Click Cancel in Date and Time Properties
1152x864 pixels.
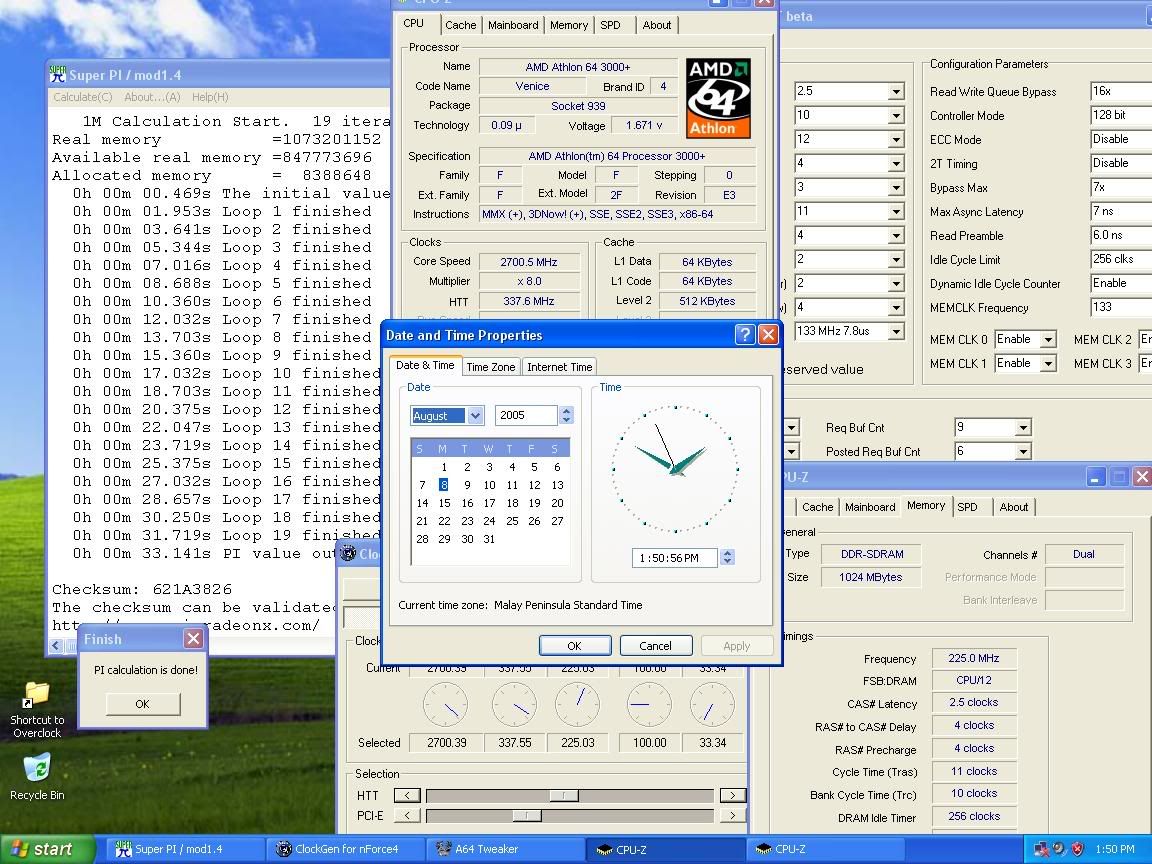(x=655, y=645)
